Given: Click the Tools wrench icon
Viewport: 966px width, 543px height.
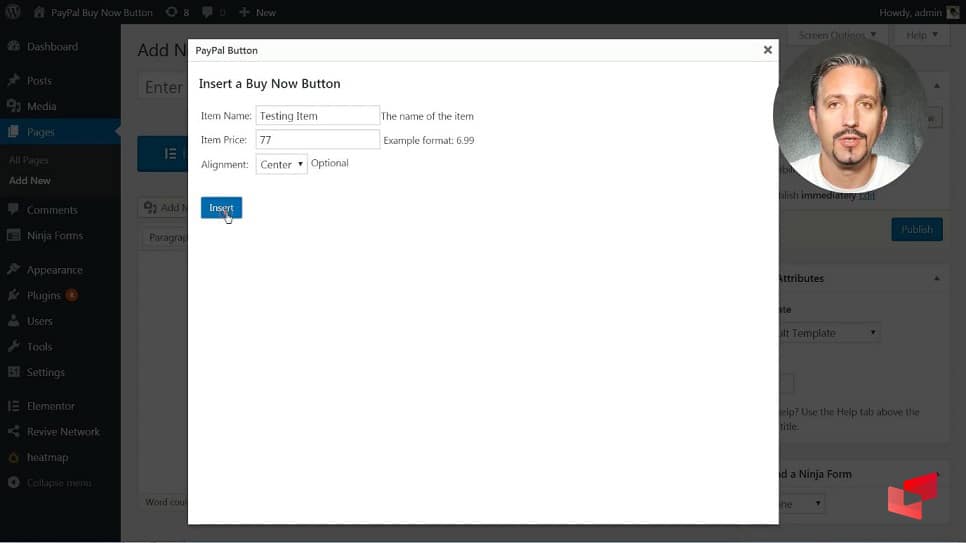Looking at the screenshot, I should coord(14,347).
